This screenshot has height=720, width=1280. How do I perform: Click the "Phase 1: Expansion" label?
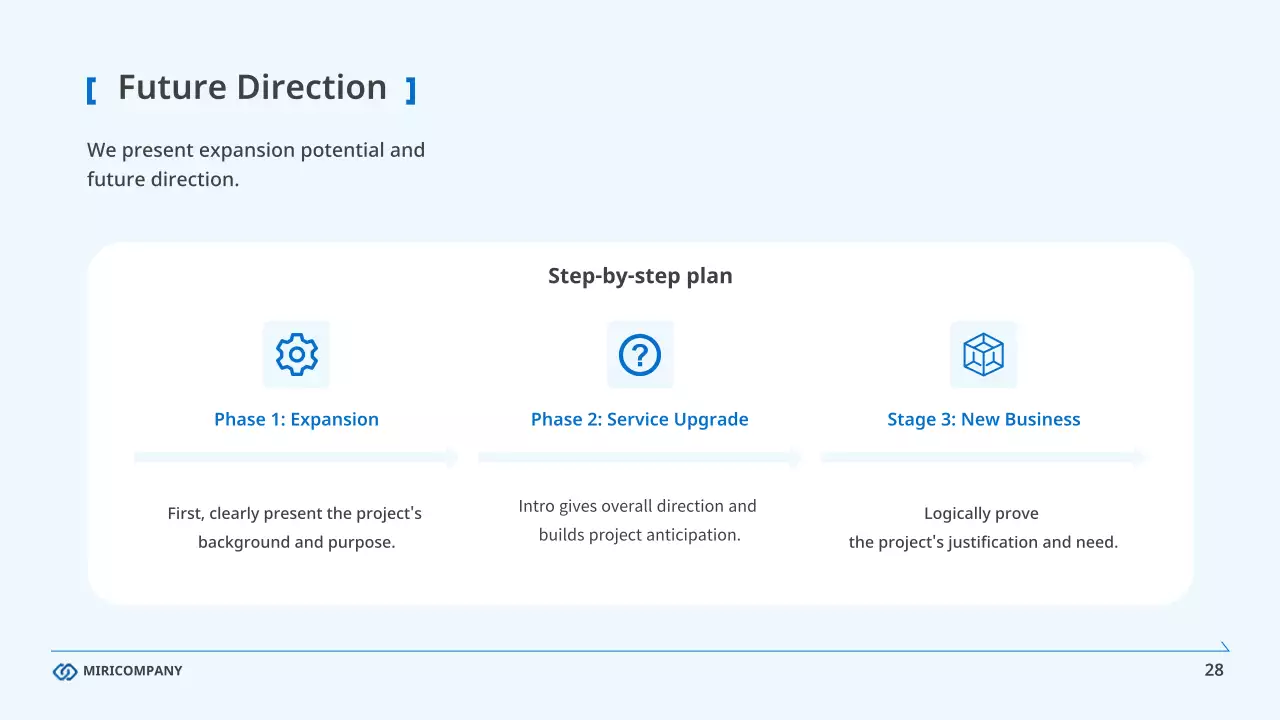pyautogui.click(x=296, y=420)
